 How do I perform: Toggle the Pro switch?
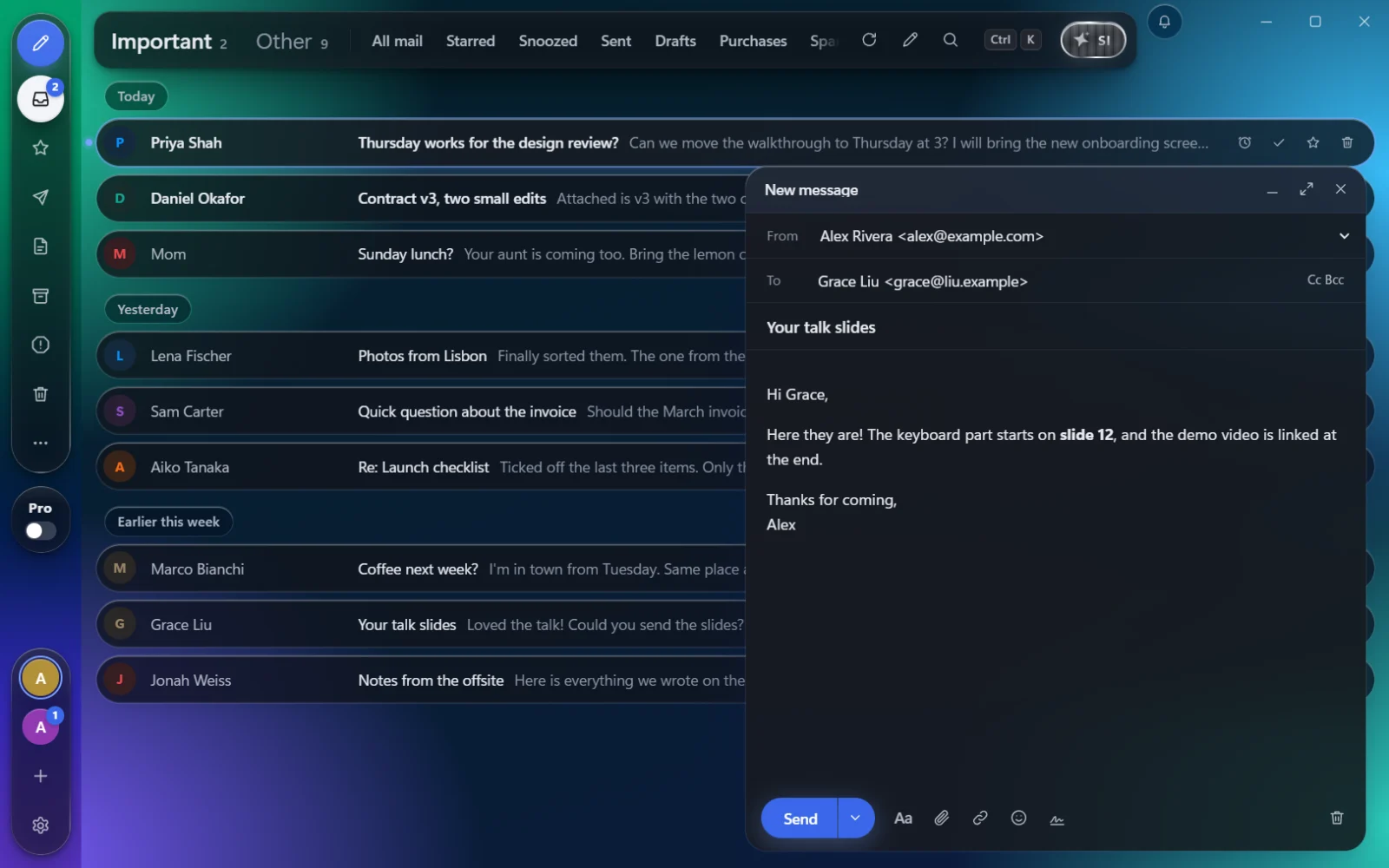tap(40, 530)
